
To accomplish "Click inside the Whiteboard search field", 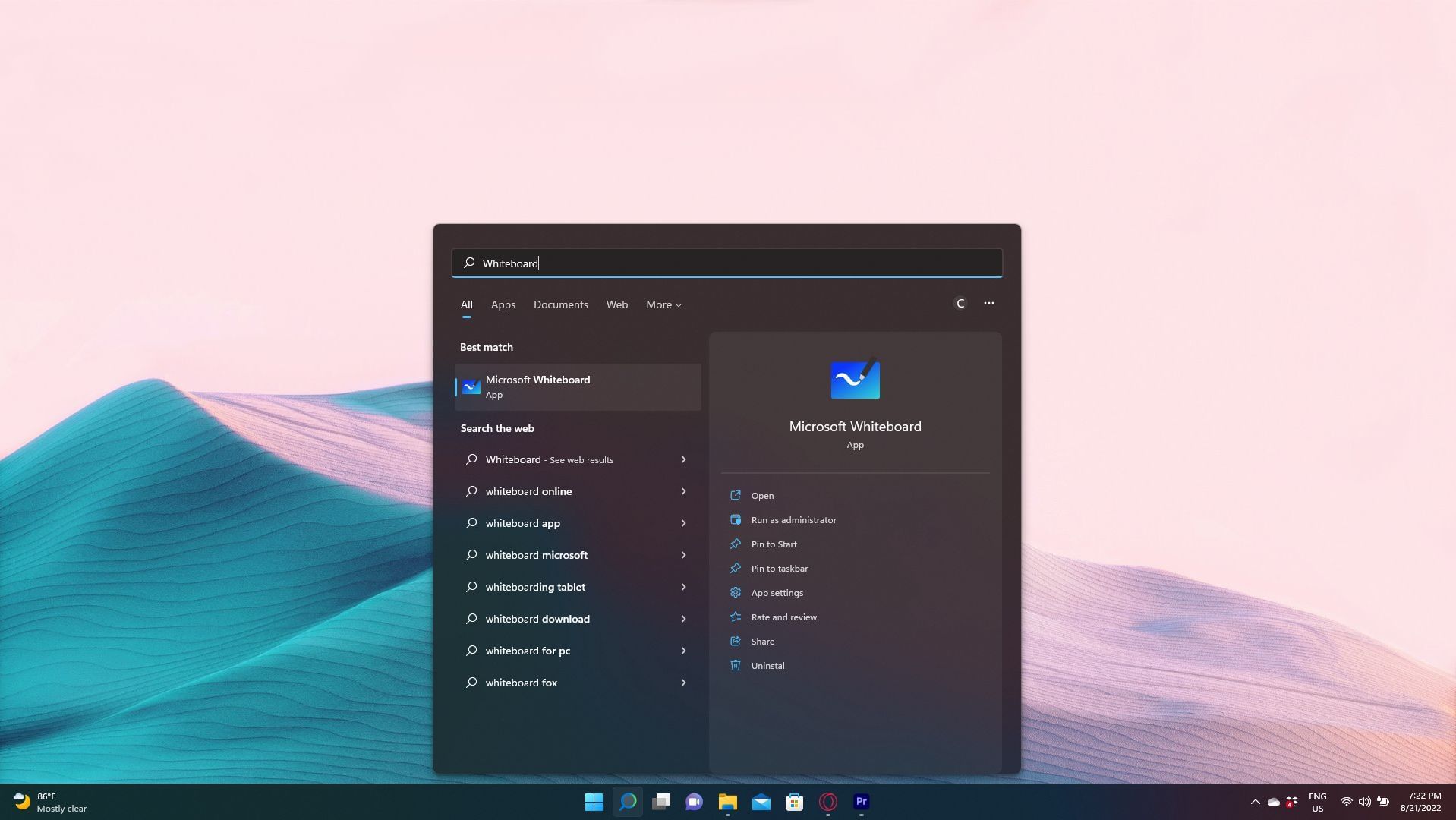I will (726, 263).
